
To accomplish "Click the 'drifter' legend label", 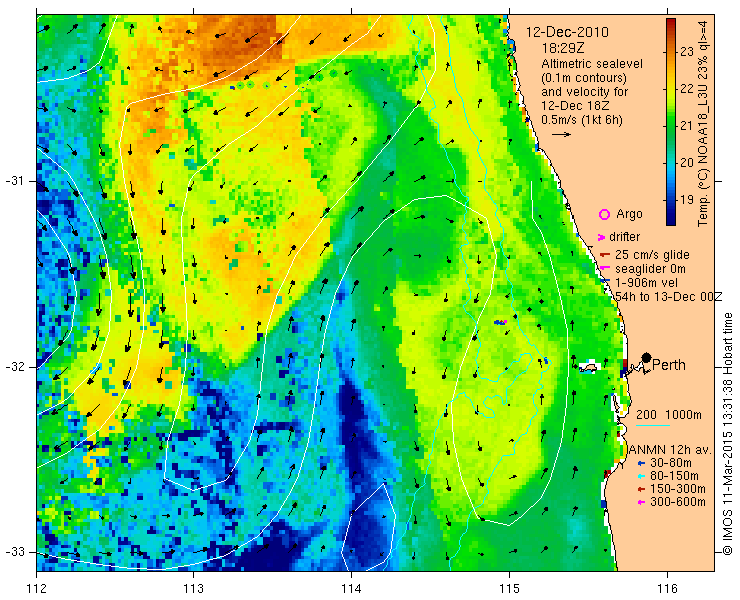I will 624,237.
